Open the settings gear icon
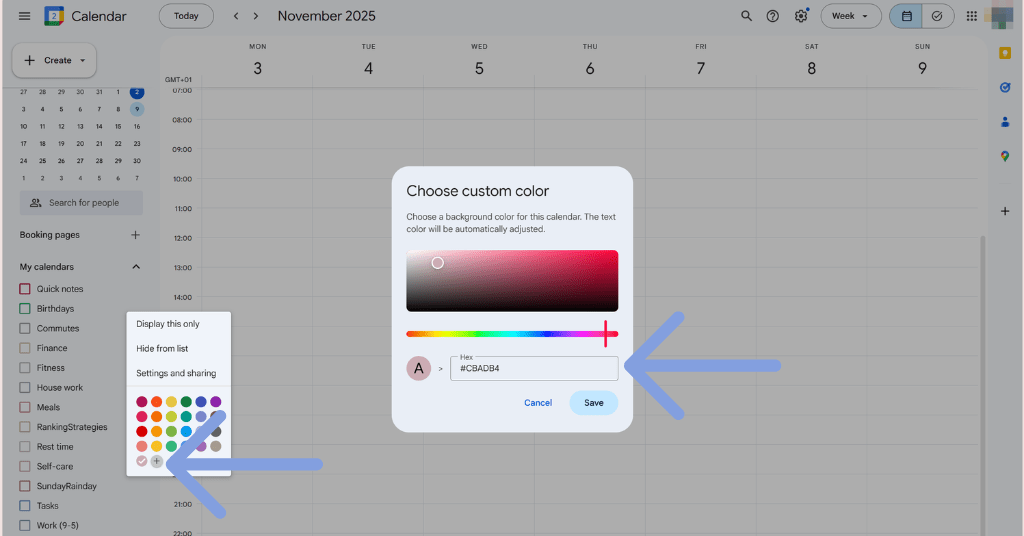 coord(801,16)
